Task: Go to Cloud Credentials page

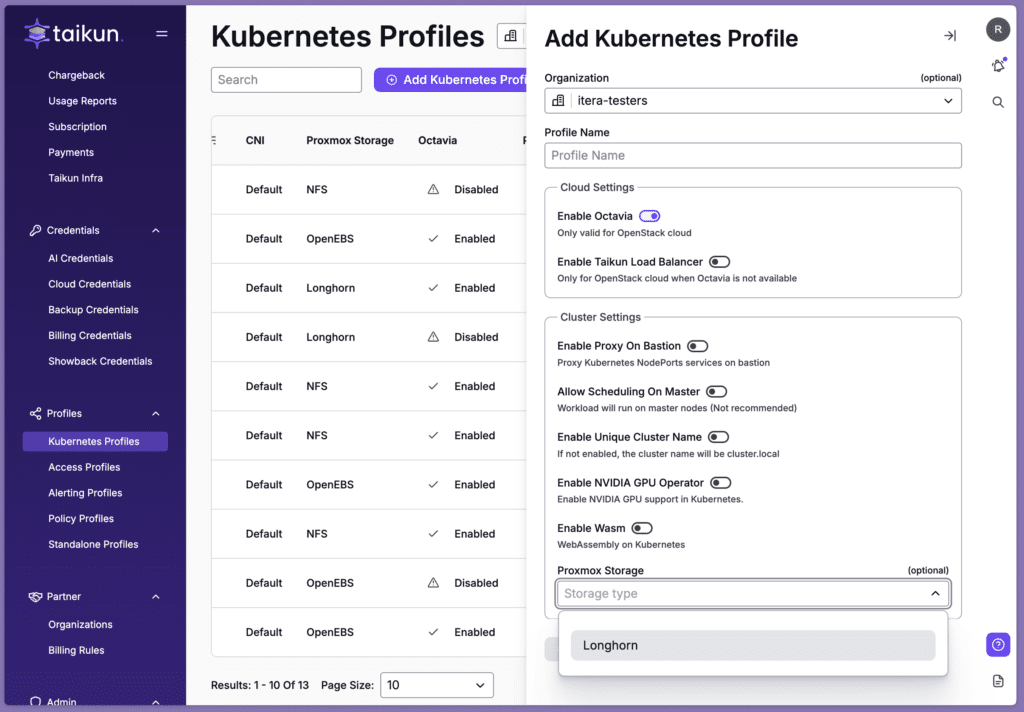Action: 90,284
